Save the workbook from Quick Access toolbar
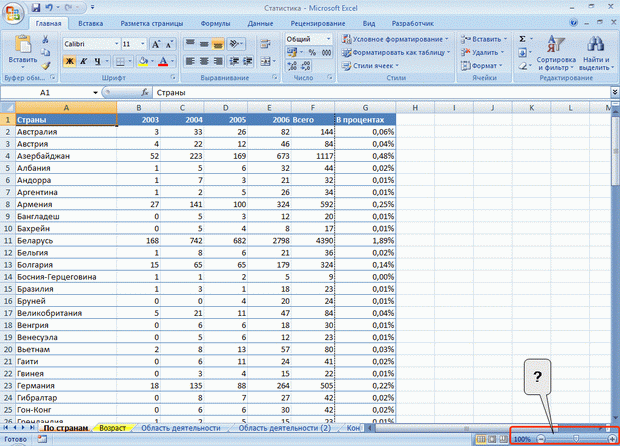 pyautogui.click(x=36, y=8)
